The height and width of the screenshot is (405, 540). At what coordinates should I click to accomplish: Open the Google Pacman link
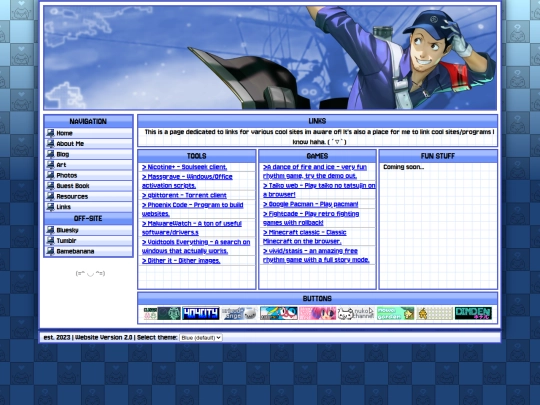tap(311, 204)
